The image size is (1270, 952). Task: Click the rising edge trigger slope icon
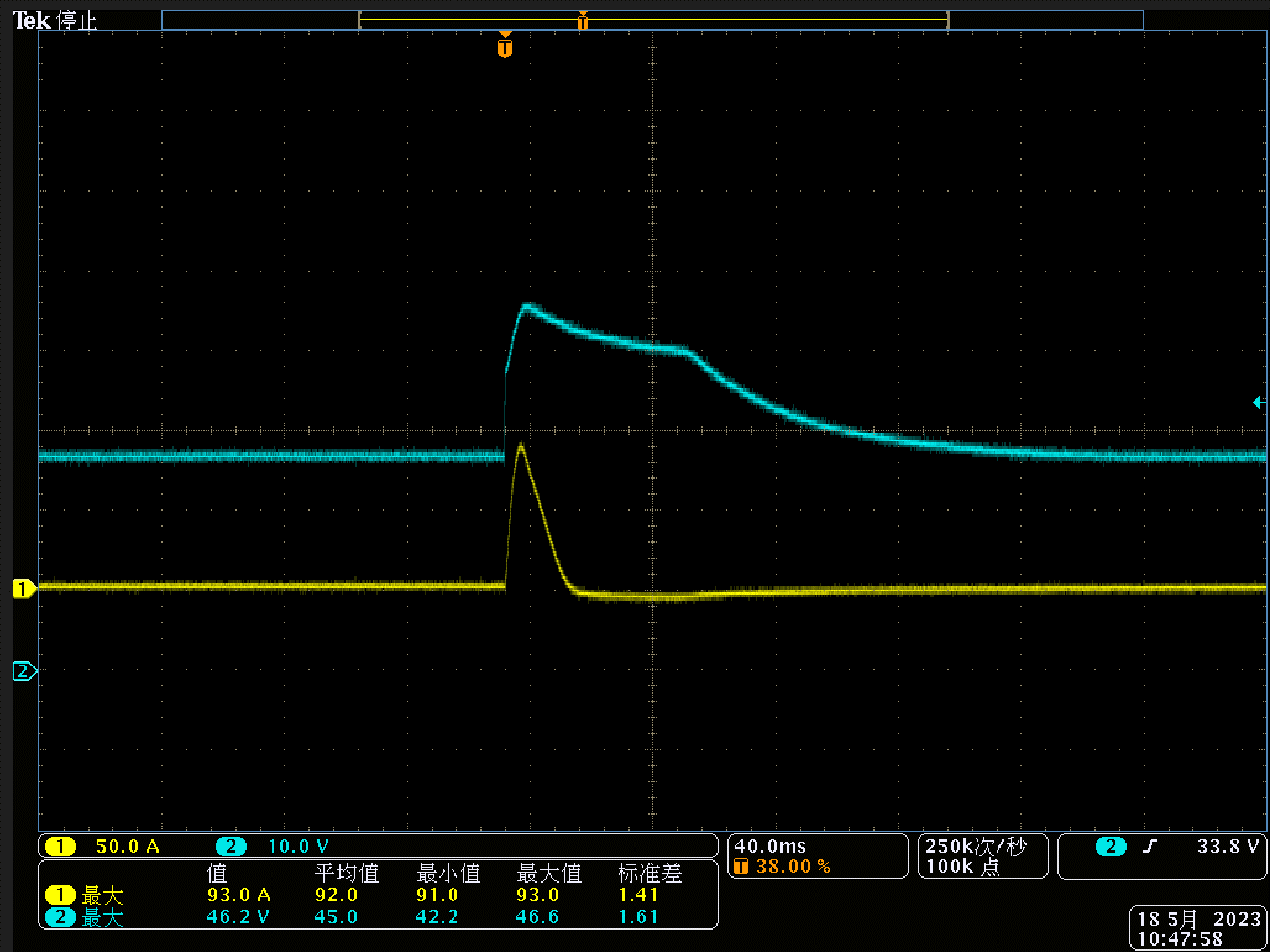(1151, 847)
